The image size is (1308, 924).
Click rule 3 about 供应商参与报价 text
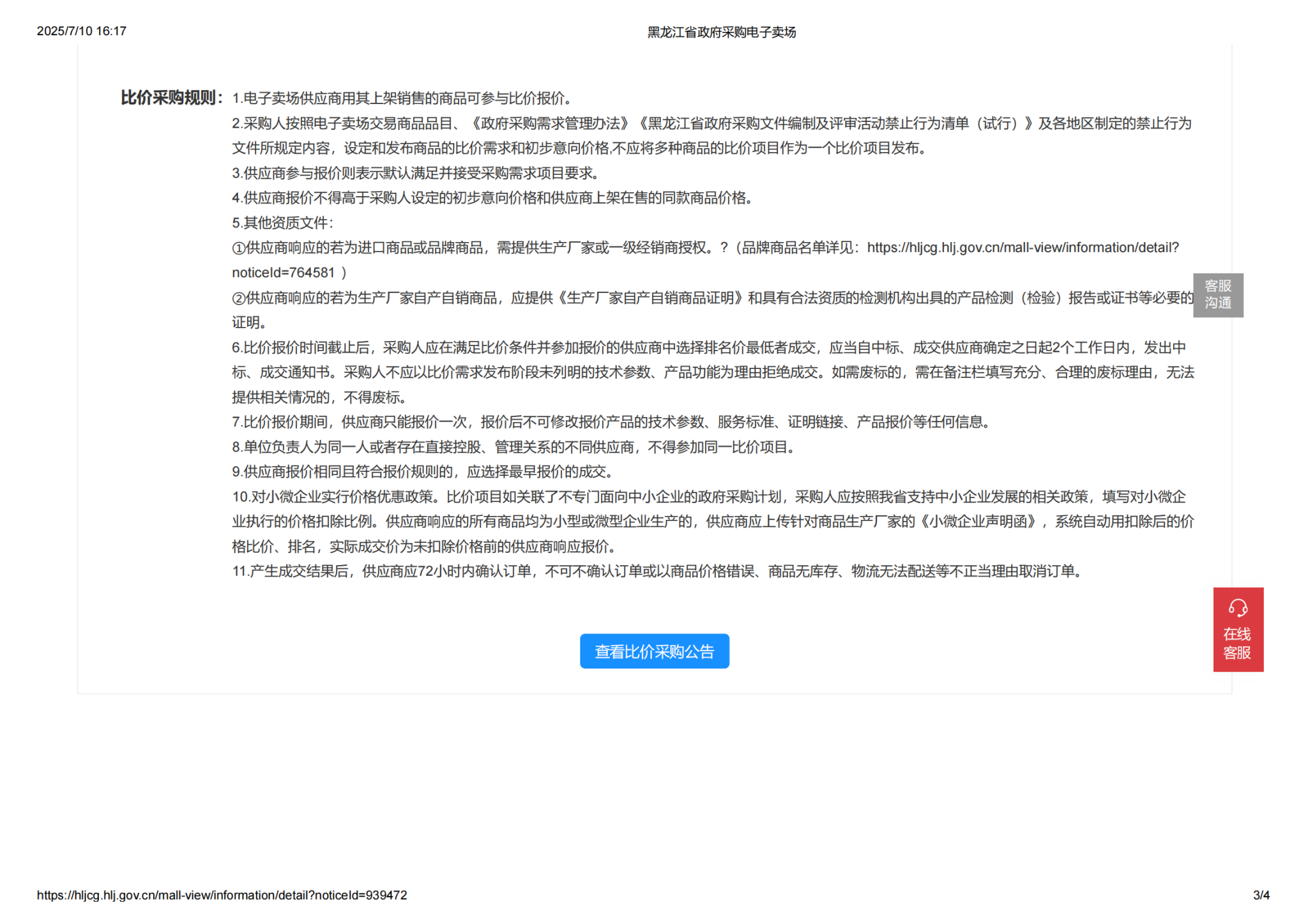click(415, 173)
